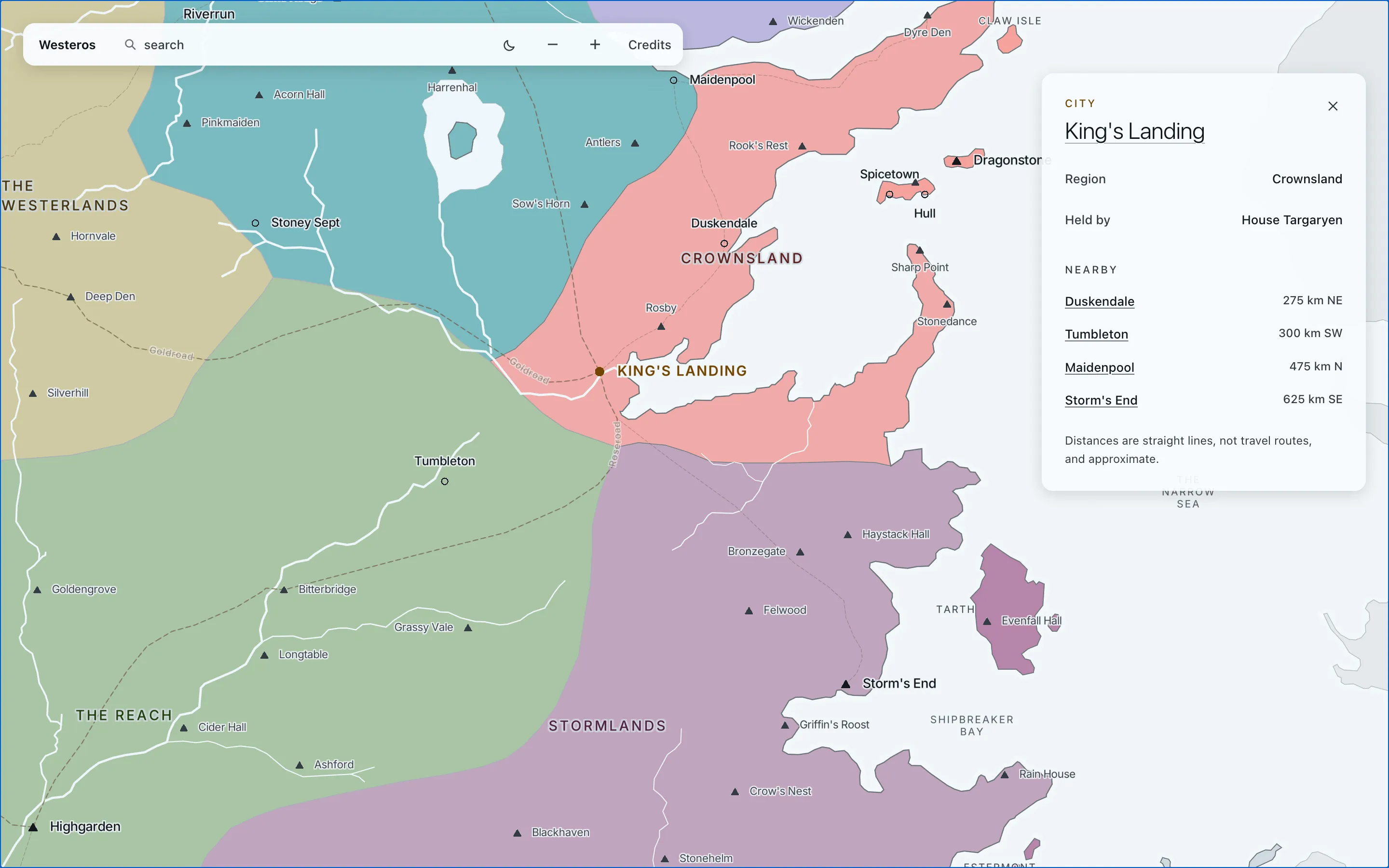Click the THE REACH region label

(x=124, y=715)
